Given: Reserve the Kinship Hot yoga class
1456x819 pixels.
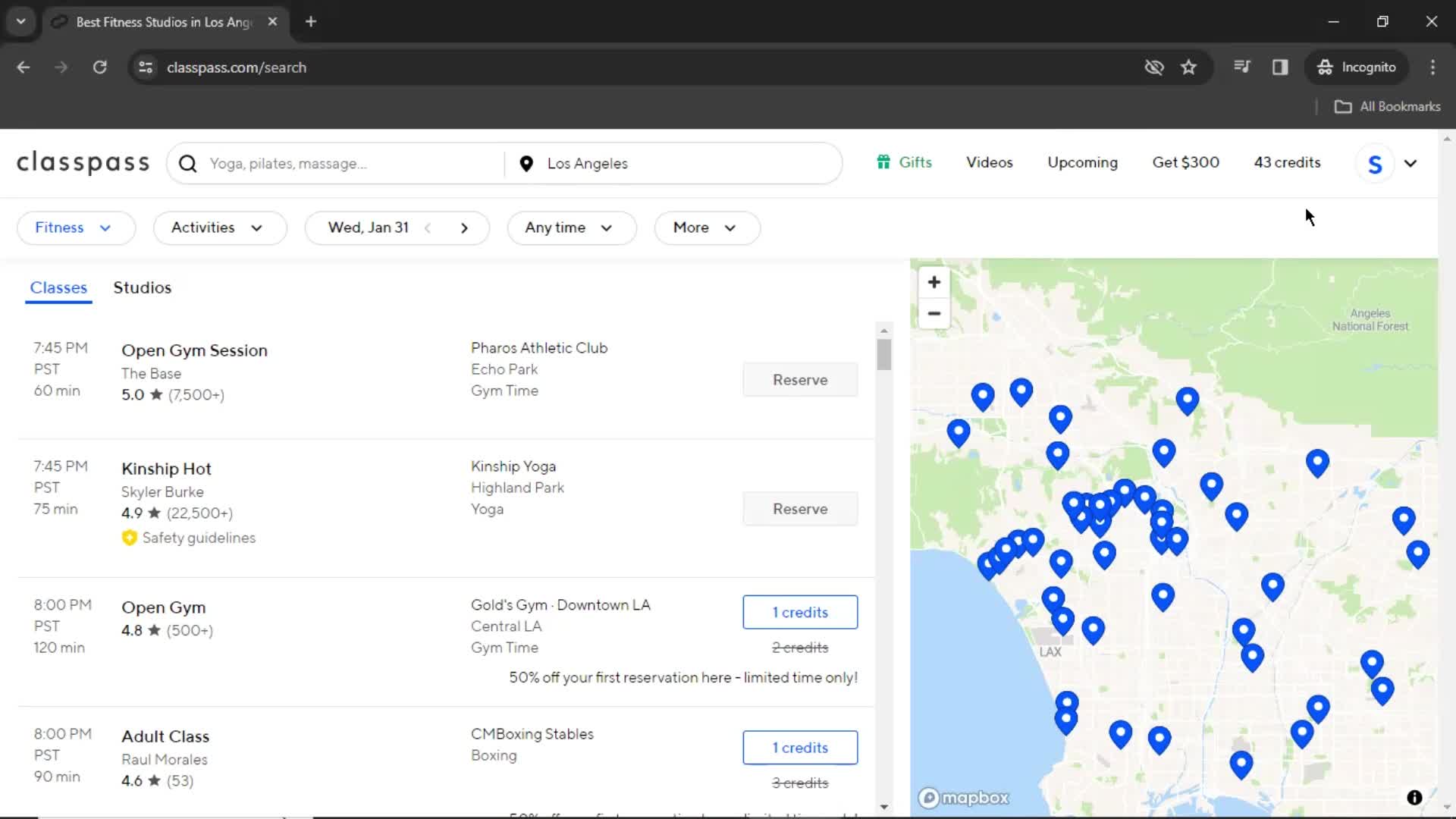Looking at the screenshot, I should [x=800, y=508].
